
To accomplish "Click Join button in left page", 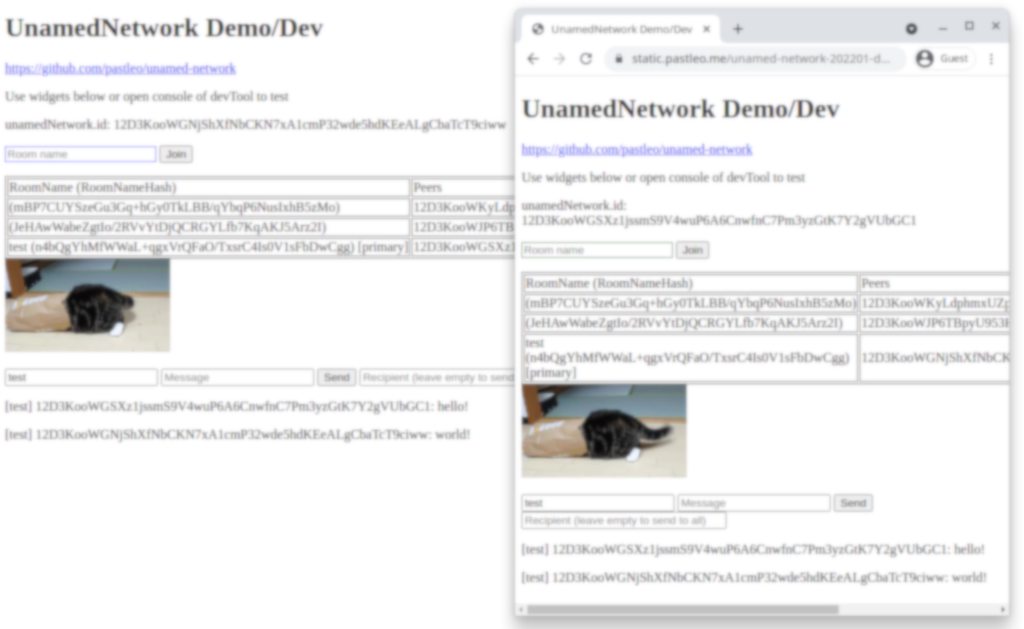I will (176, 154).
